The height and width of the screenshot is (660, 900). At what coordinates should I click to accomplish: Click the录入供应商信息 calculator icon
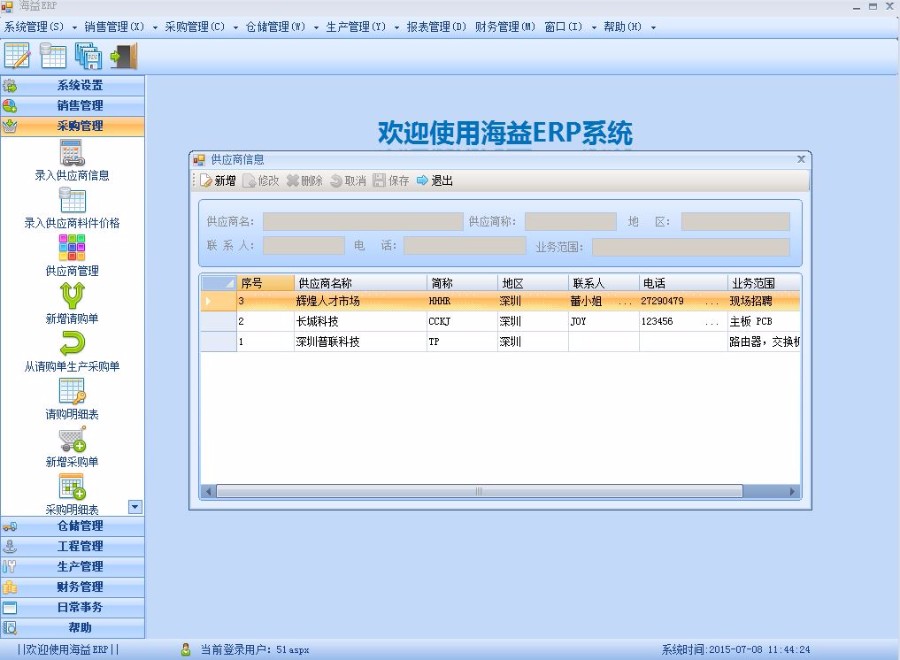(72, 153)
